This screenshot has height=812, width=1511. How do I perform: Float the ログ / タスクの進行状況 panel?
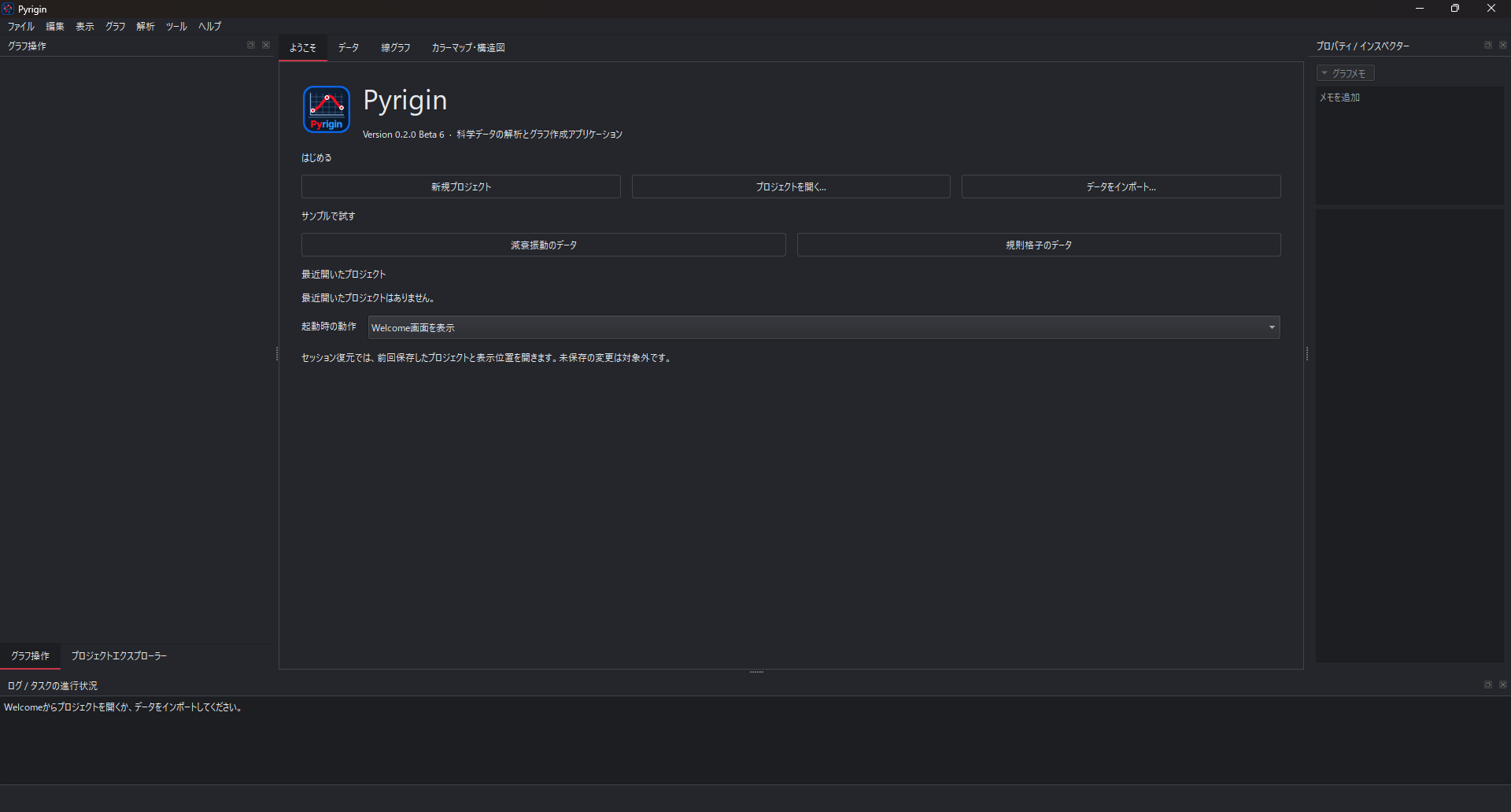pos(1488,685)
